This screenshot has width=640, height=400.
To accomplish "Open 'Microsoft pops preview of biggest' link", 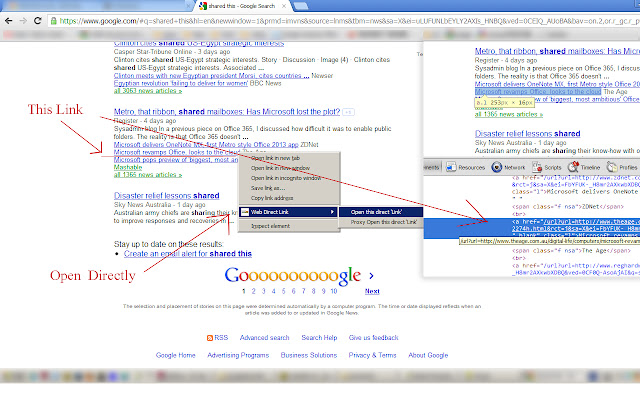I will [x=176, y=160].
